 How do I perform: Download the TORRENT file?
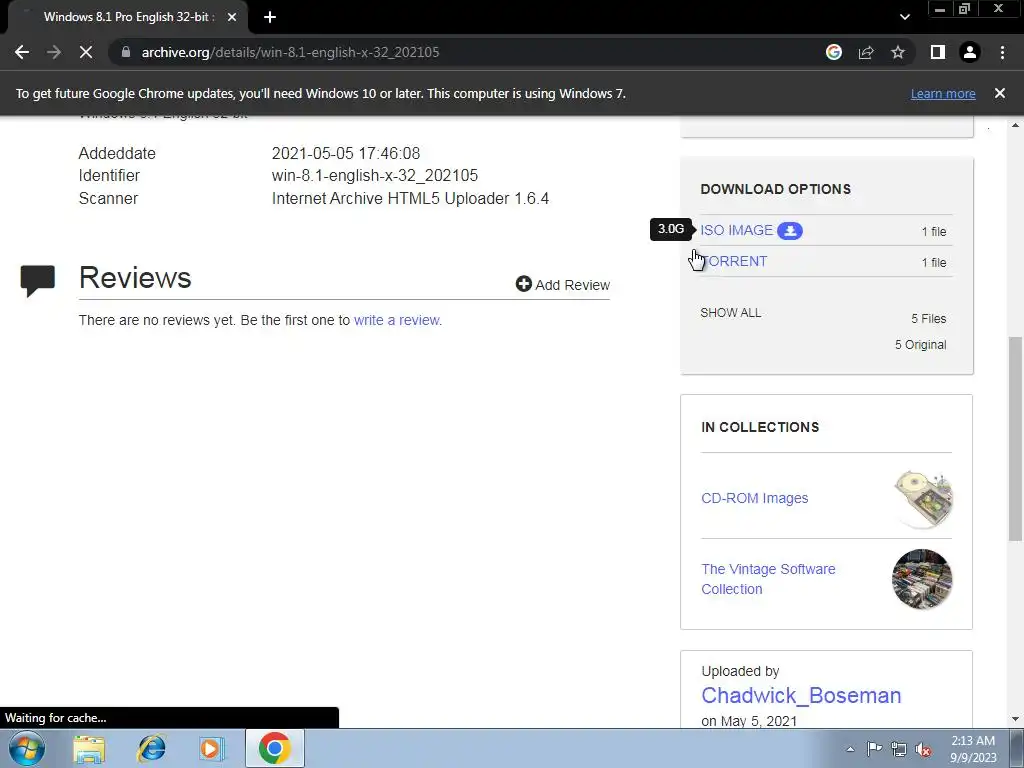[x=734, y=261]
